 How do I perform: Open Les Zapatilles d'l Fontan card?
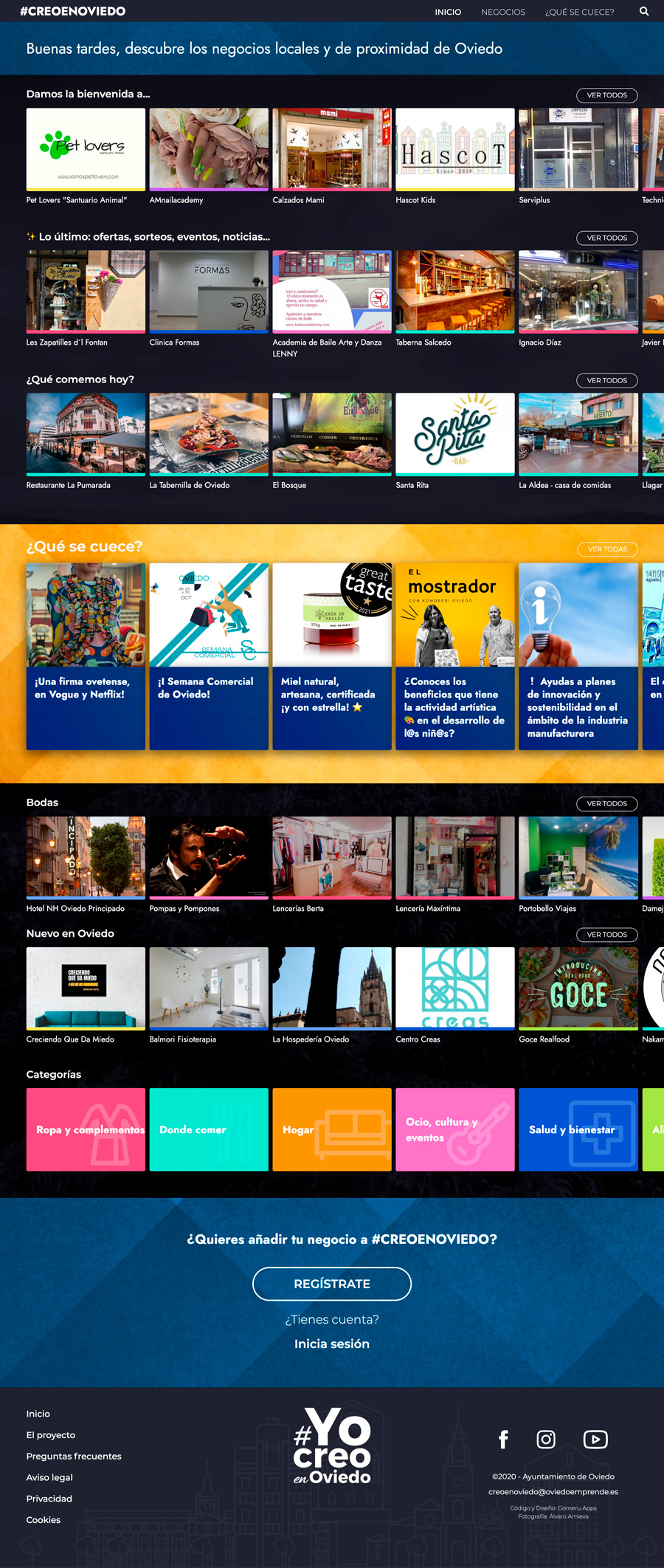(x=86, y=299)
